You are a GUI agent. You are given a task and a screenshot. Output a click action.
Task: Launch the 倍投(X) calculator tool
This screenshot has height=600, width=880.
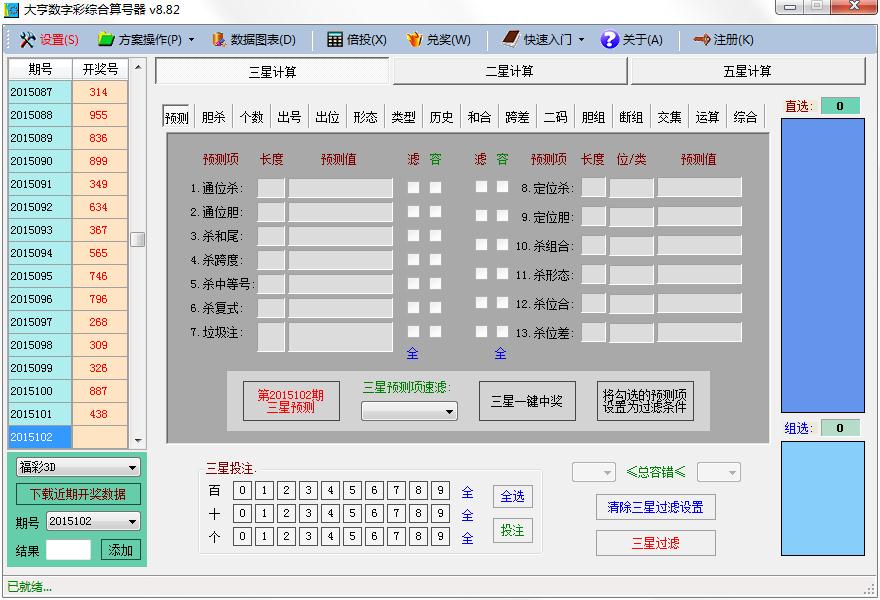pyautogui.click(x=335, y=40)
